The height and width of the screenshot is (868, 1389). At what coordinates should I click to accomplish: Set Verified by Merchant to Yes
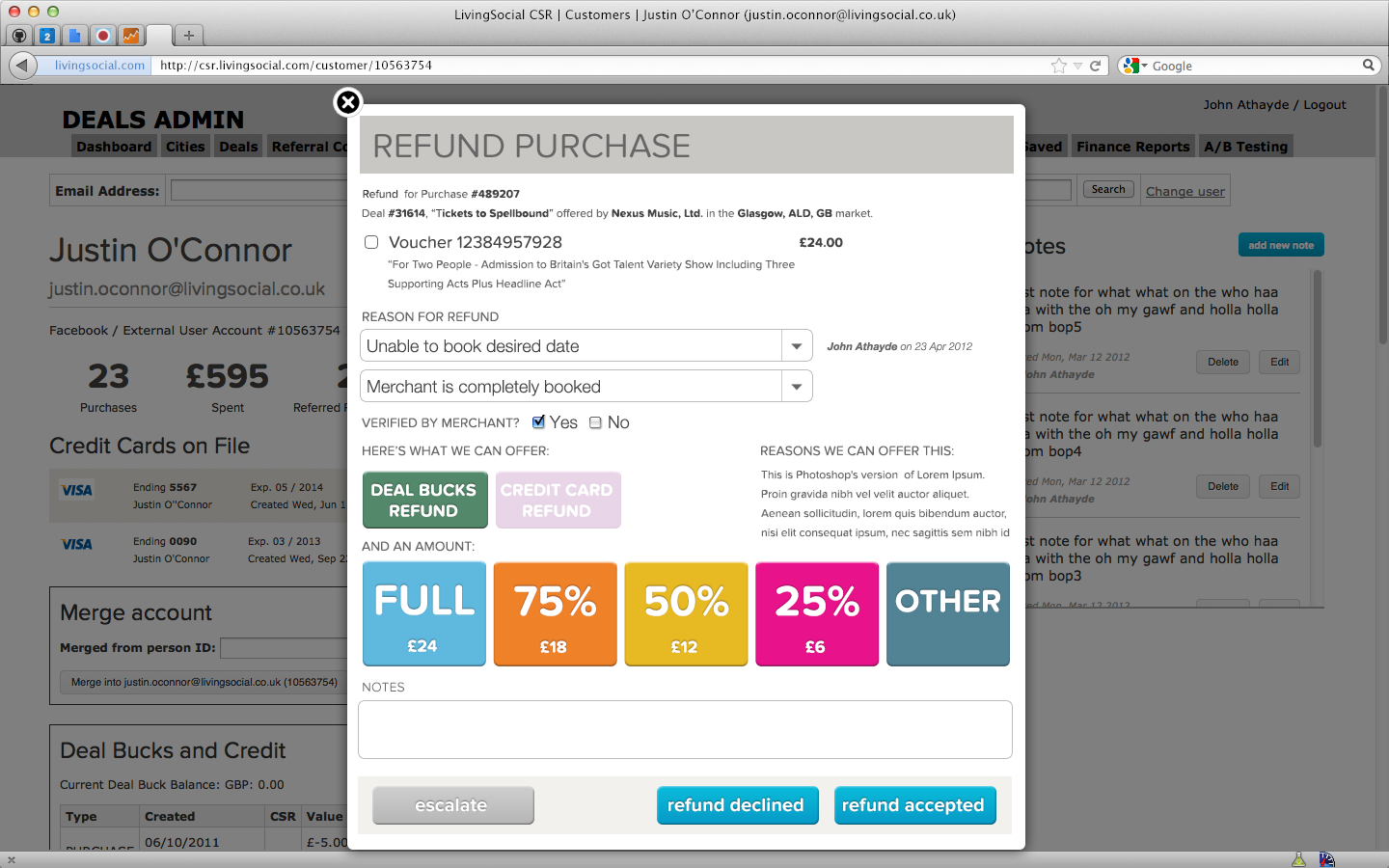539,422
